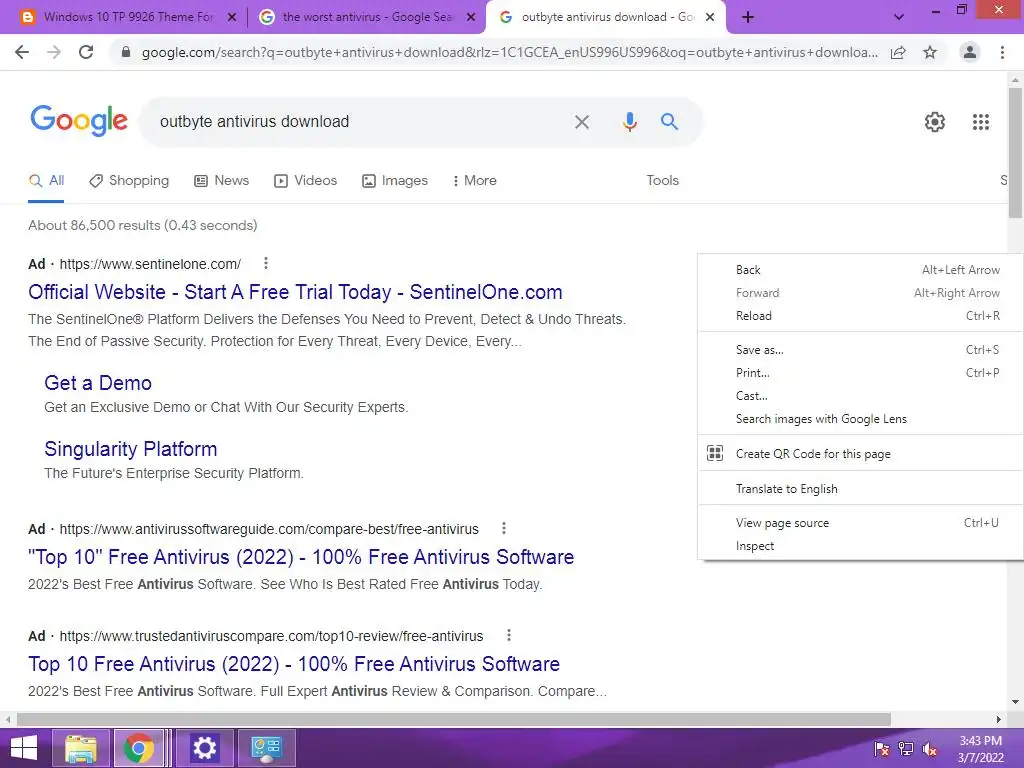The image size is (1024, 768).
Task: Open the trustedantiviruscompare Top 10 Free Antivirus ad
Action: click(294, 664)
